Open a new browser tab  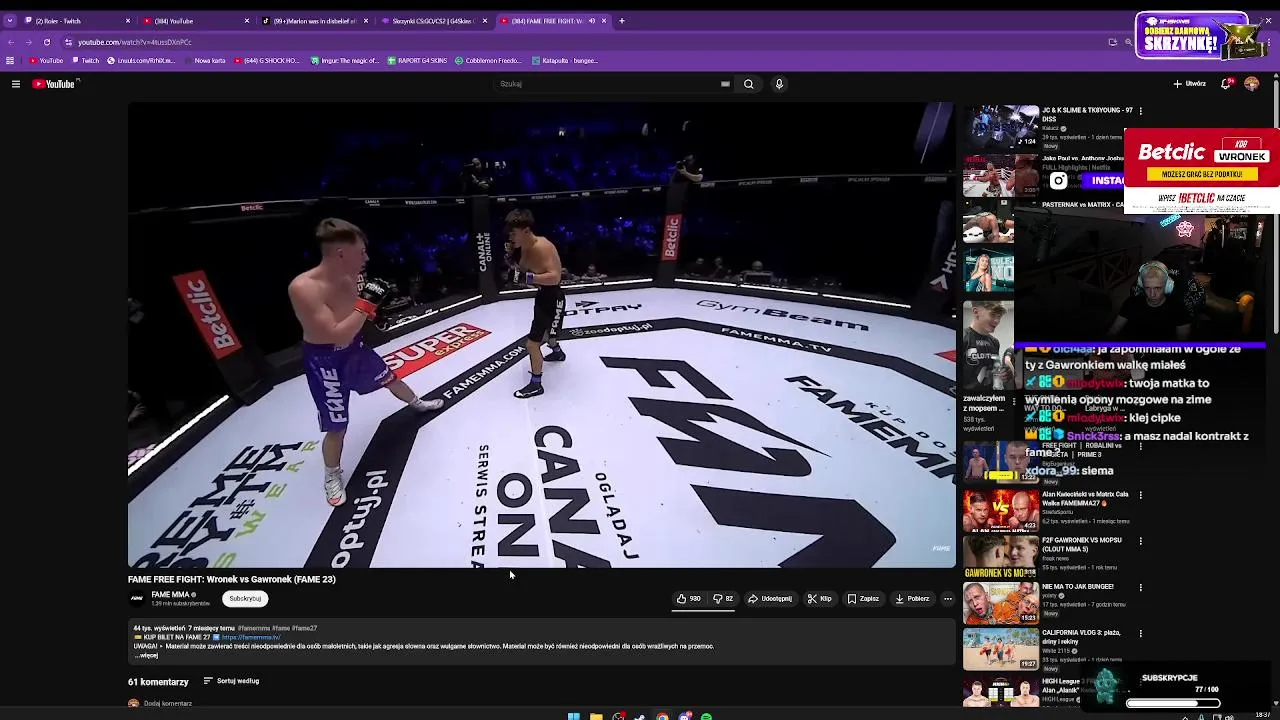pos(622,20)
